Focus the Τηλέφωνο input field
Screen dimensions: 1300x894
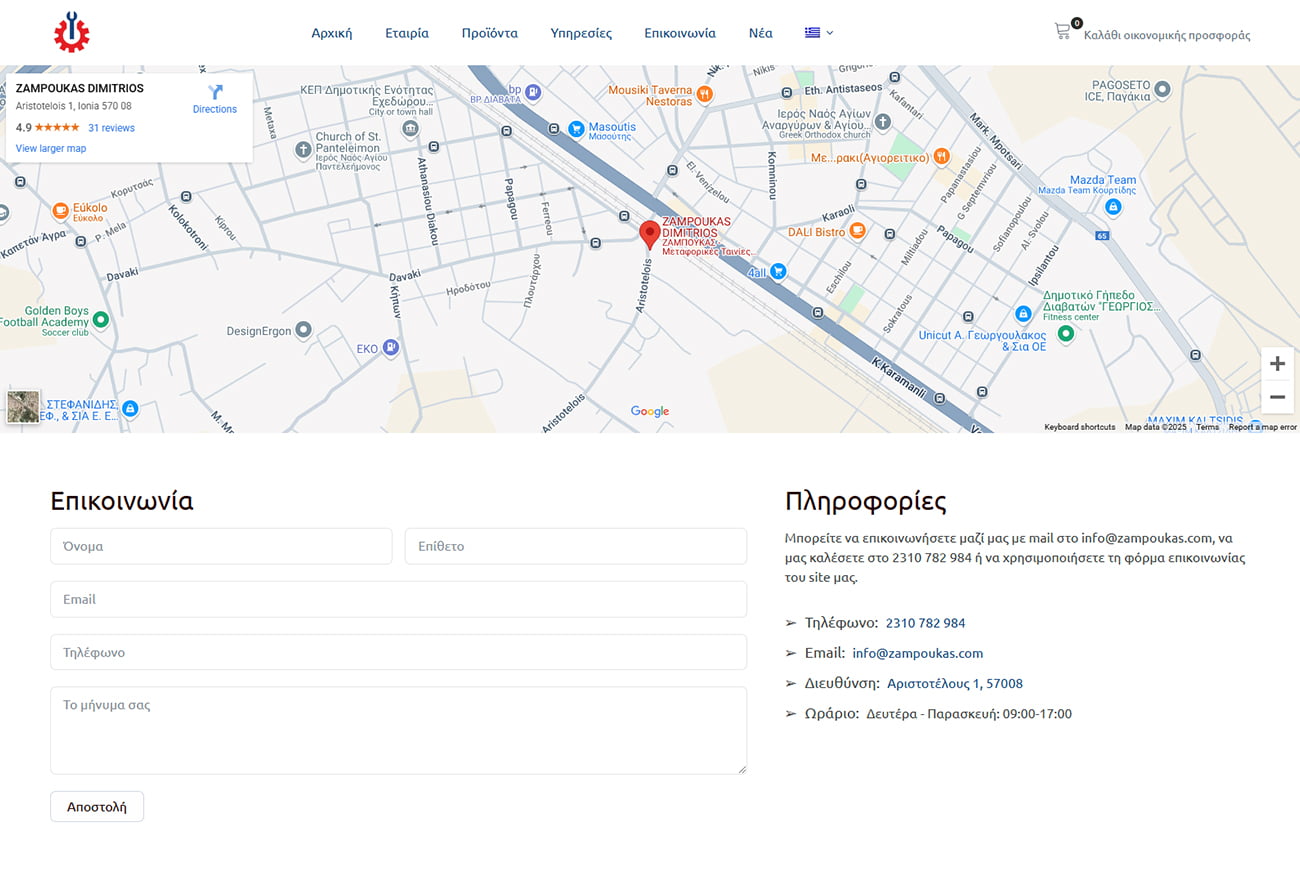point(398,652)
